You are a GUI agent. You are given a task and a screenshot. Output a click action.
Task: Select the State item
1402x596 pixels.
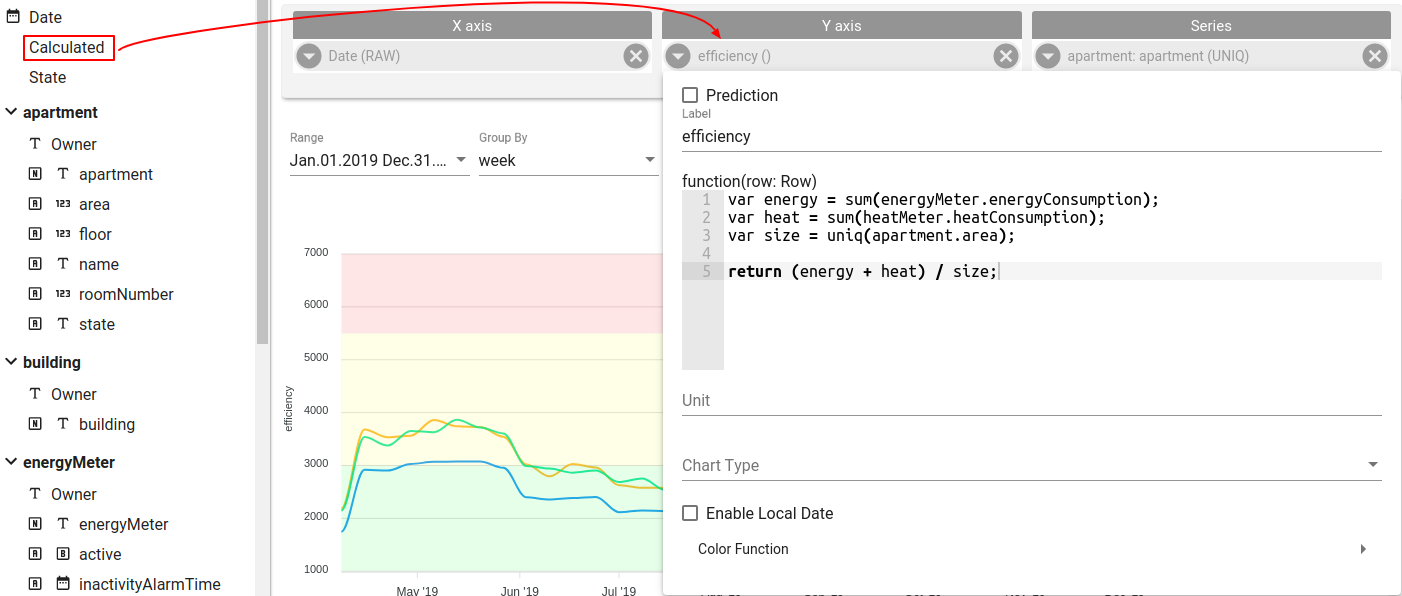point(48,77)
